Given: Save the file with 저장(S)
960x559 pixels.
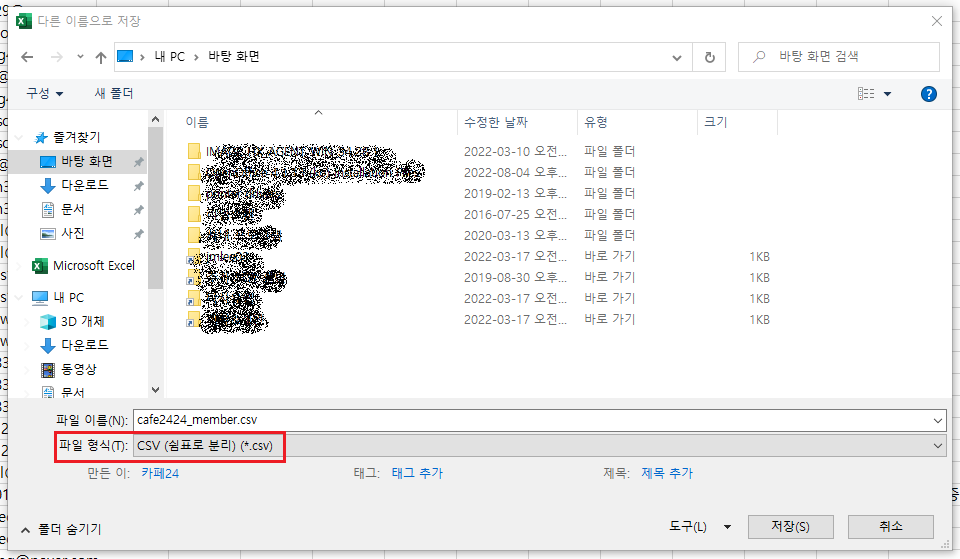Looking at the screenshot, I should click(x=790, y=527).
